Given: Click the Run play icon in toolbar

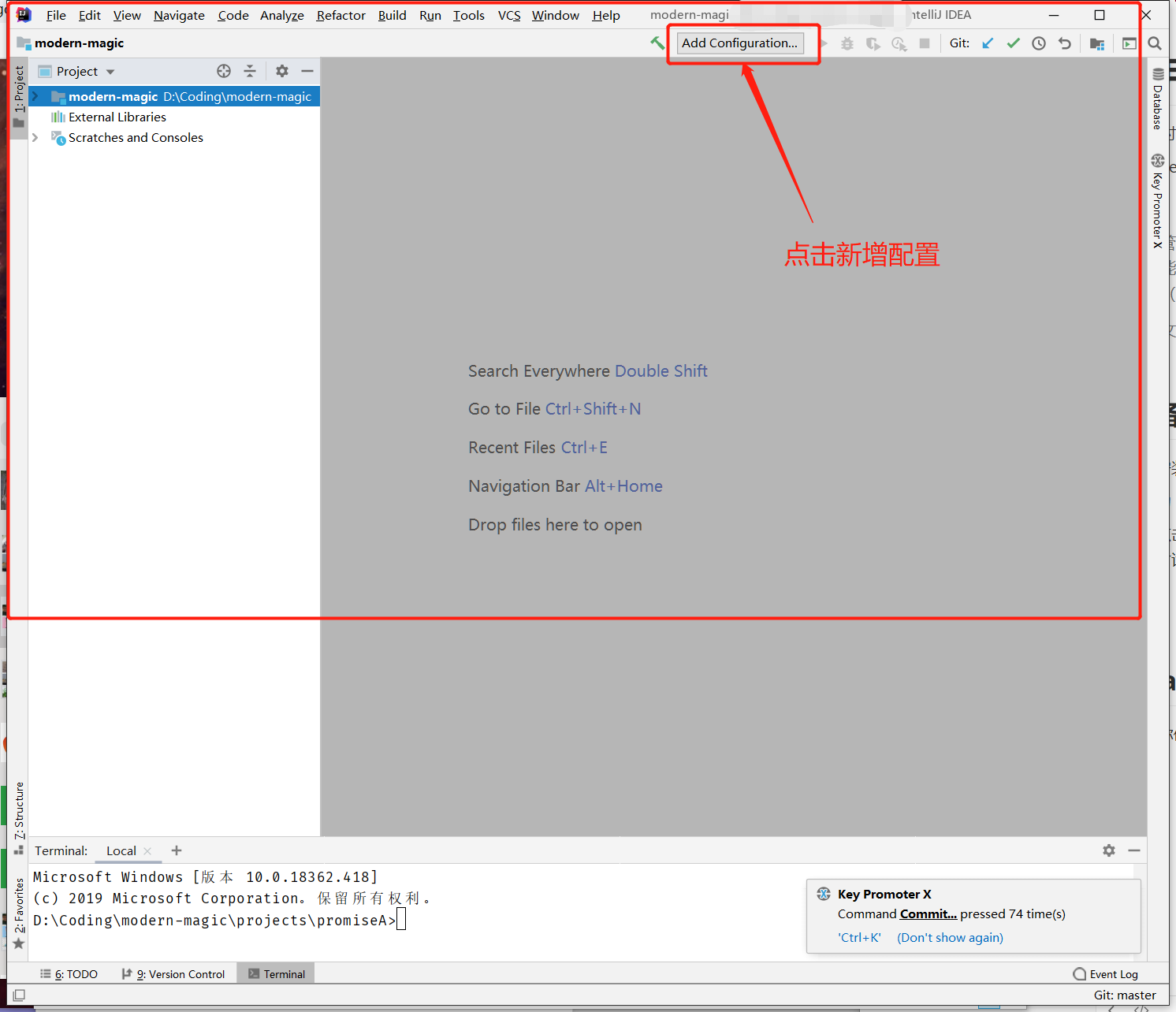Looking at the screenshot, I should (x=824, y=43).
